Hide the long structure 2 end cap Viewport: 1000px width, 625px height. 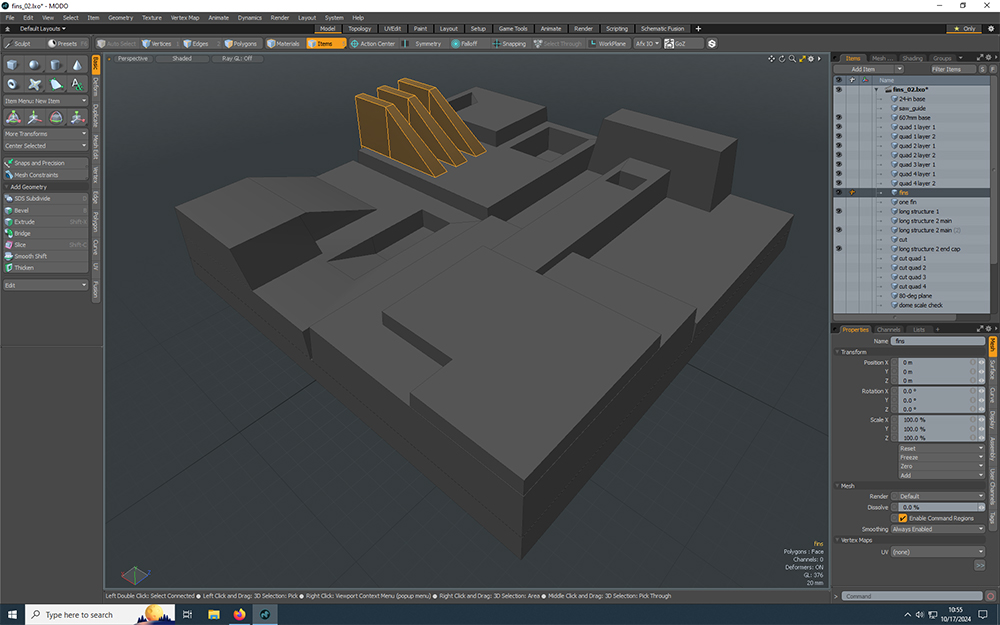pyautogui.click(x=839, y=249)
